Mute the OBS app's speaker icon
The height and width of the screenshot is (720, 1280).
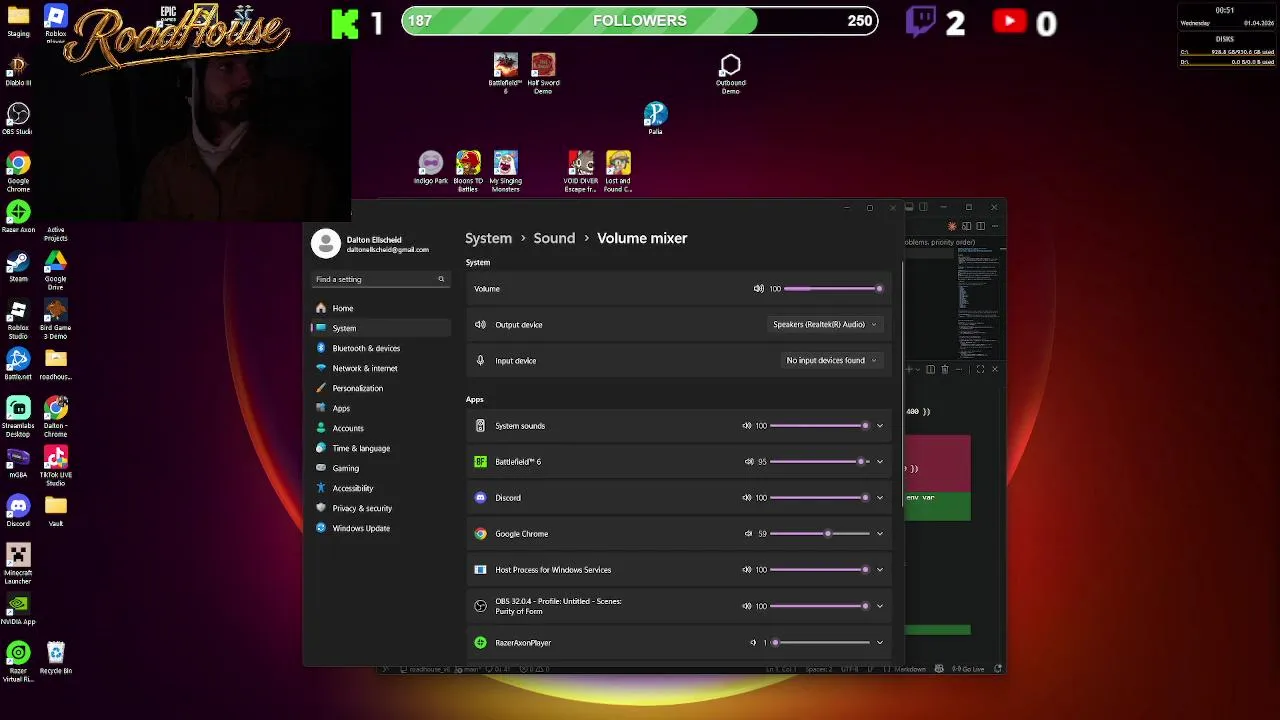point(747,606)
